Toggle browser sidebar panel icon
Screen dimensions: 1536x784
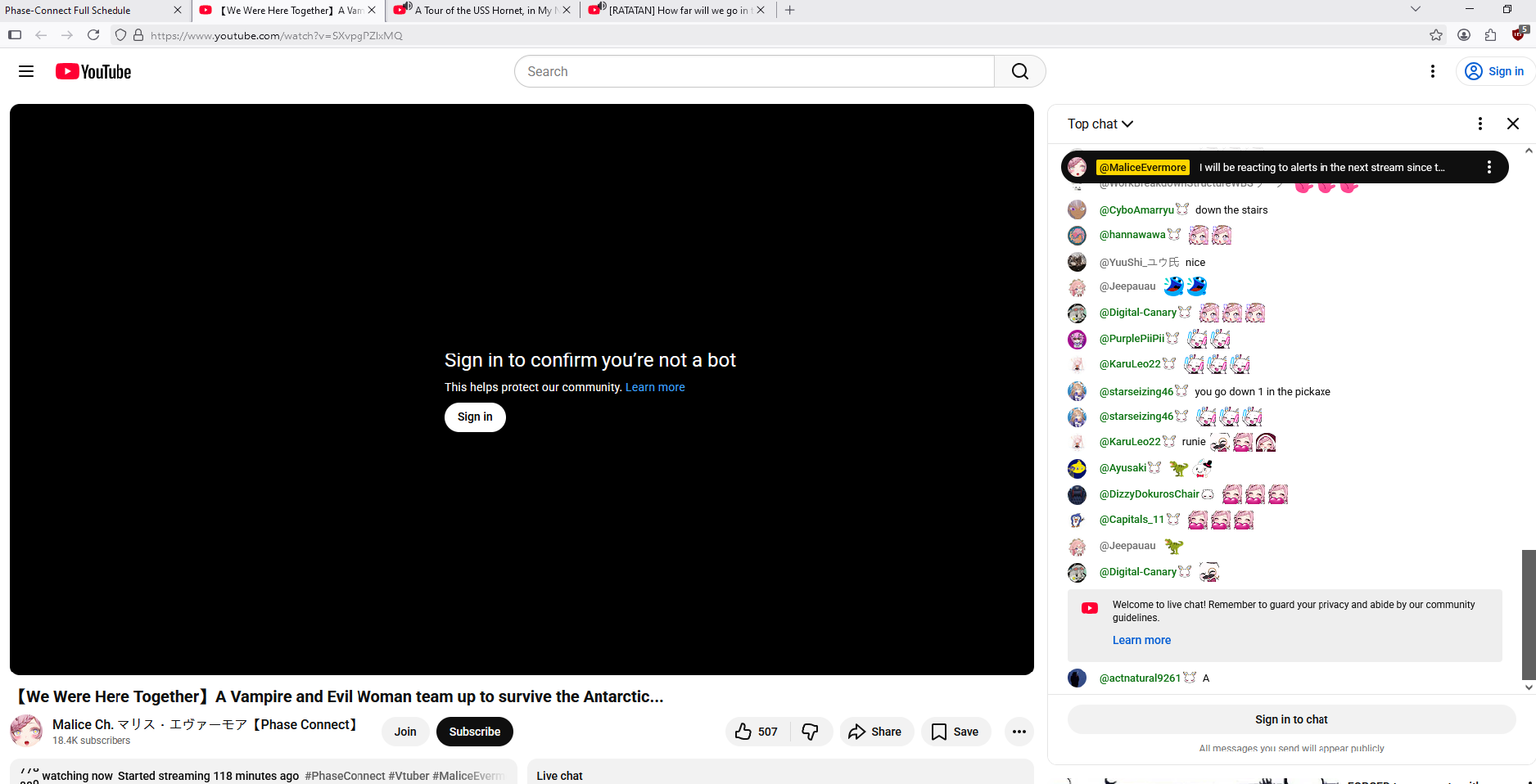point(15,35)
